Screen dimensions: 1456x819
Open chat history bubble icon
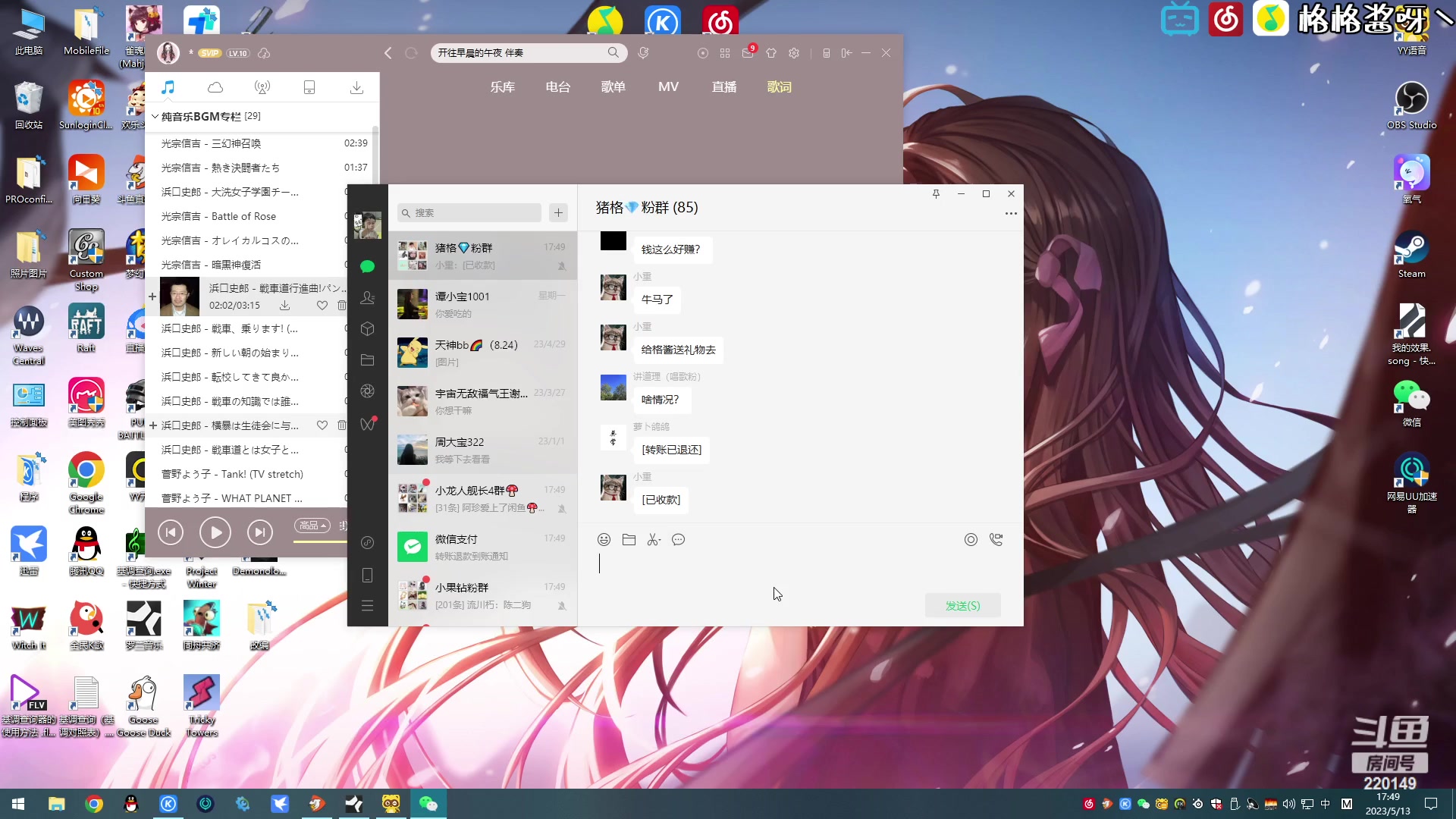[x=679, y=540]
